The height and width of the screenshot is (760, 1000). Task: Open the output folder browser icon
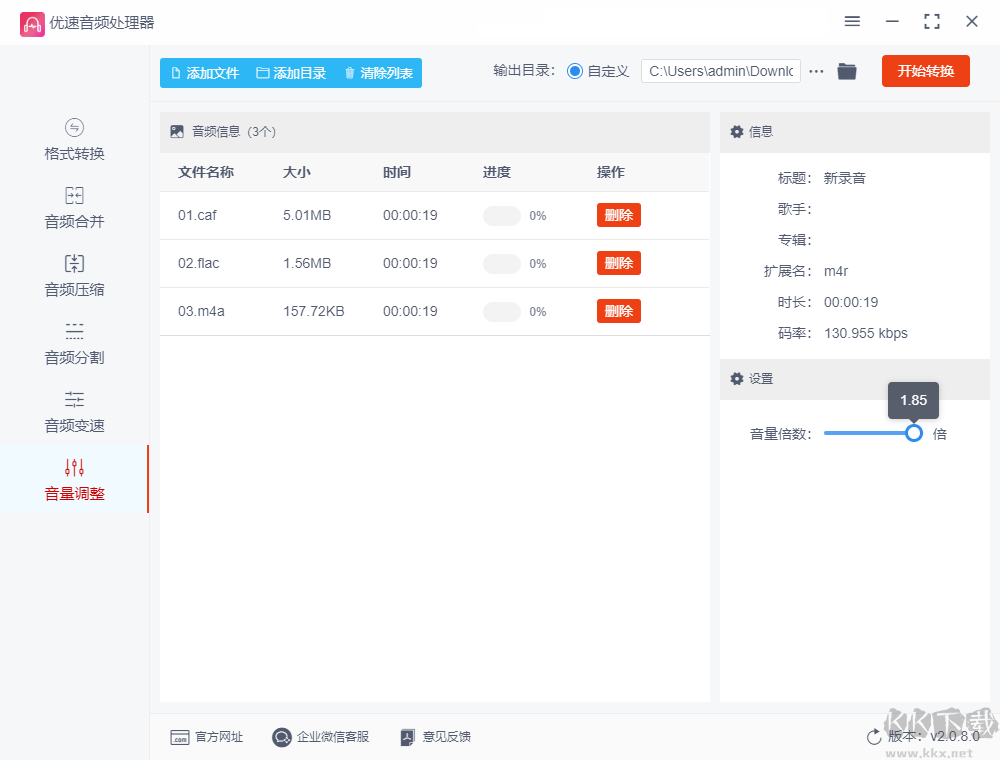click(x=846, y=71)
